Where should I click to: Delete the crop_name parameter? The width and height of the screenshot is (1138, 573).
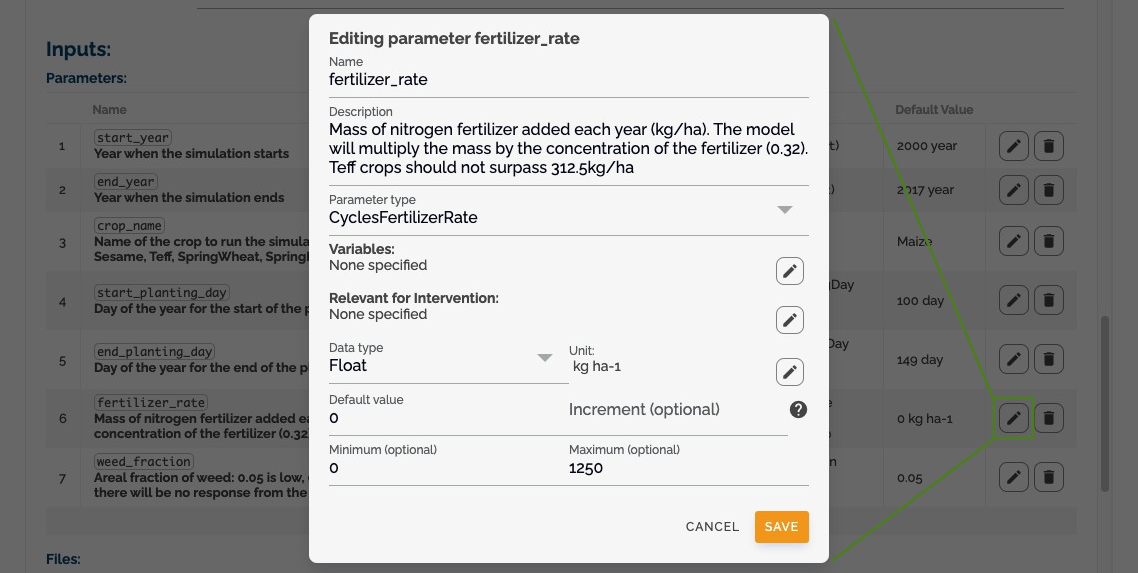click(x=1049, y=241)
